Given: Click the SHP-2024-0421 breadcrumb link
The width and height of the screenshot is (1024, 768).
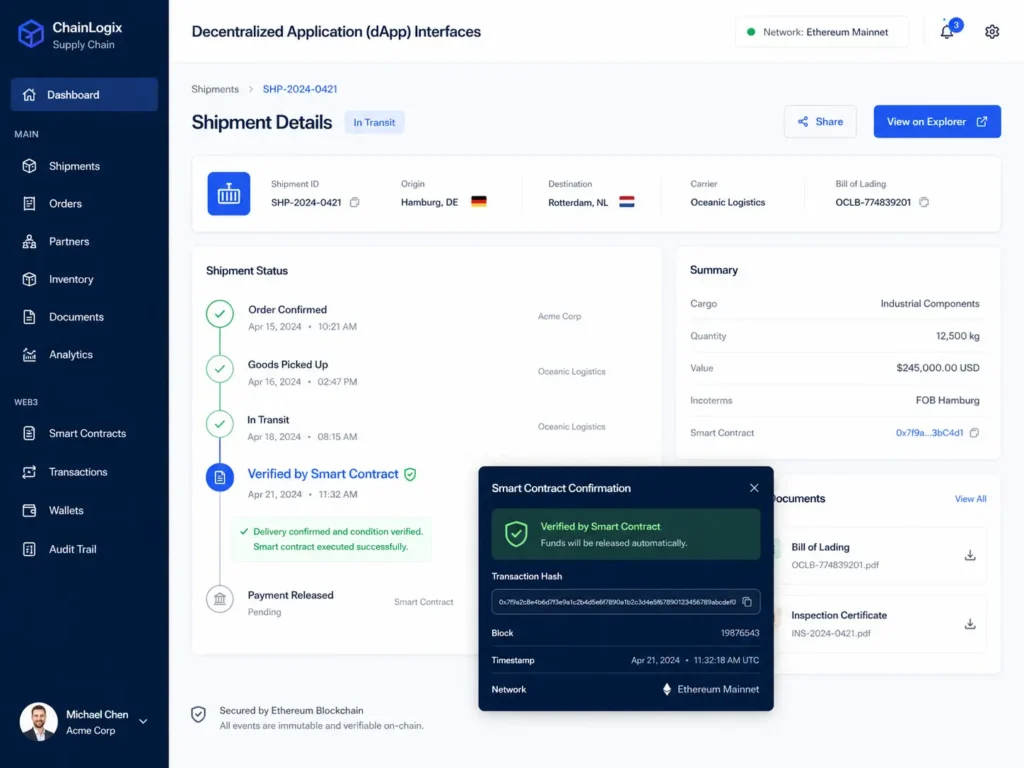Looking at the screenshot, I should (300, 89).
